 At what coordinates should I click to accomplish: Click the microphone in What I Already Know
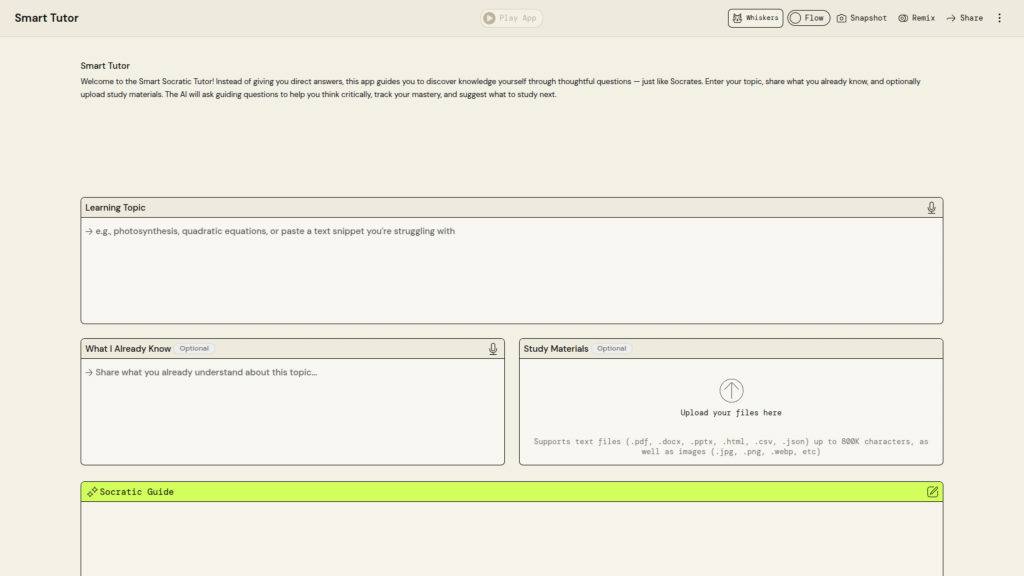(x=493, y=349)
